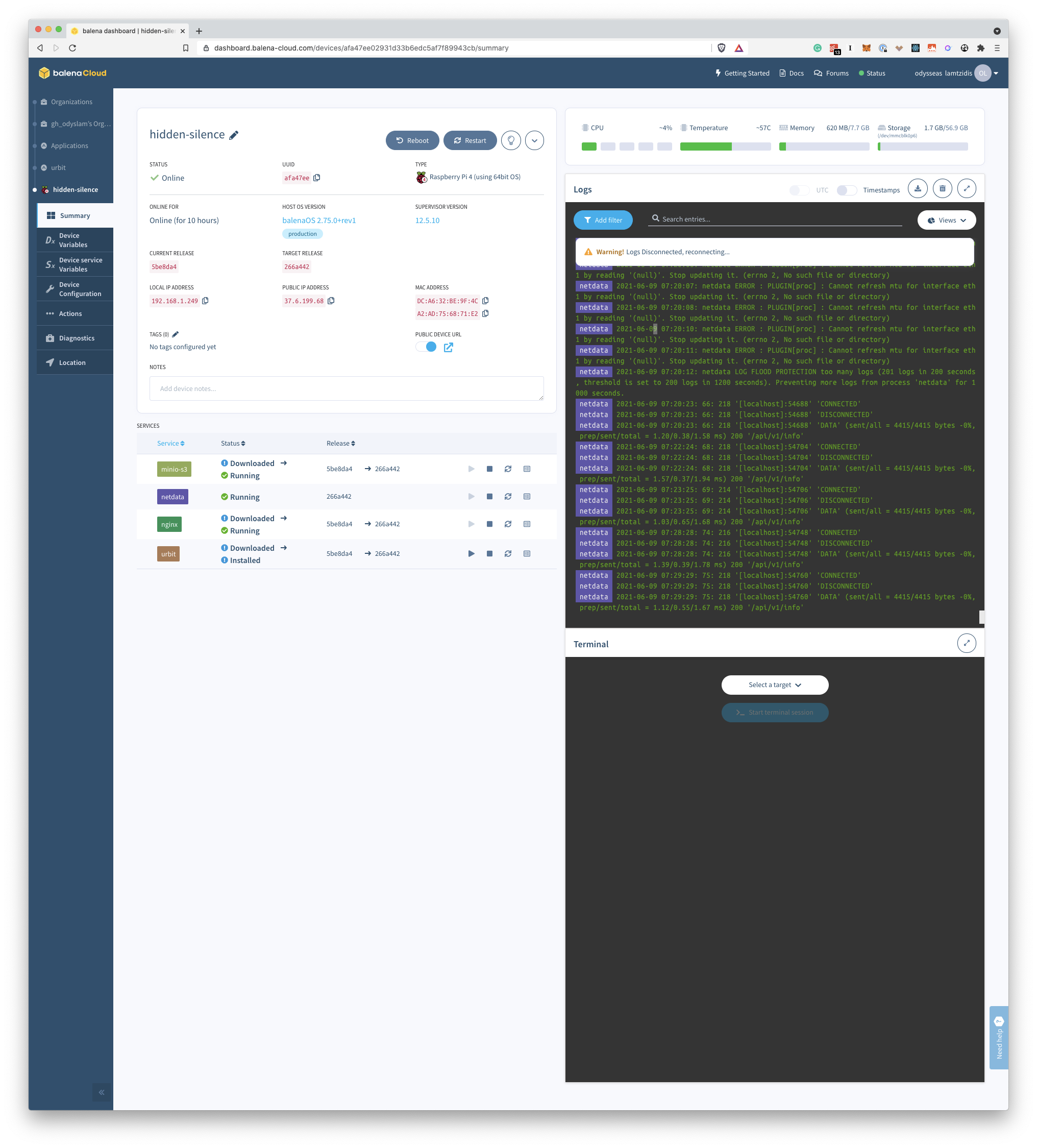Click the minio-s3 service label
This screenshot has height=1148, width=1037.
click(174, 469)
